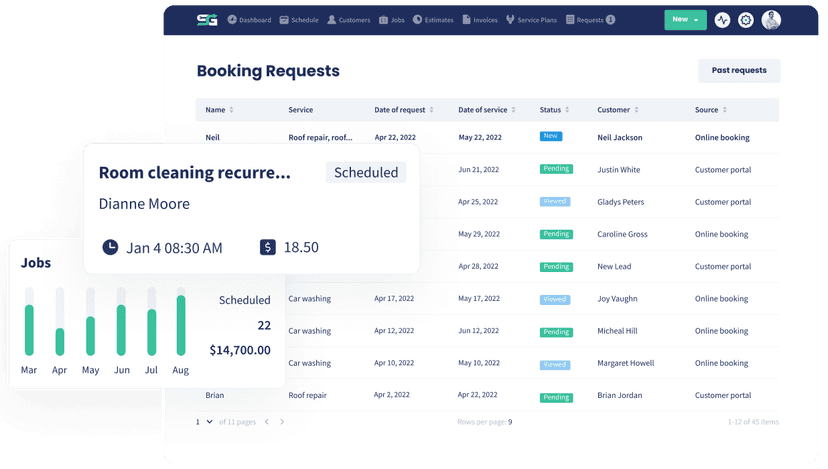
Task: Click the Invoices document icon
Action: [x=466, y=20]
